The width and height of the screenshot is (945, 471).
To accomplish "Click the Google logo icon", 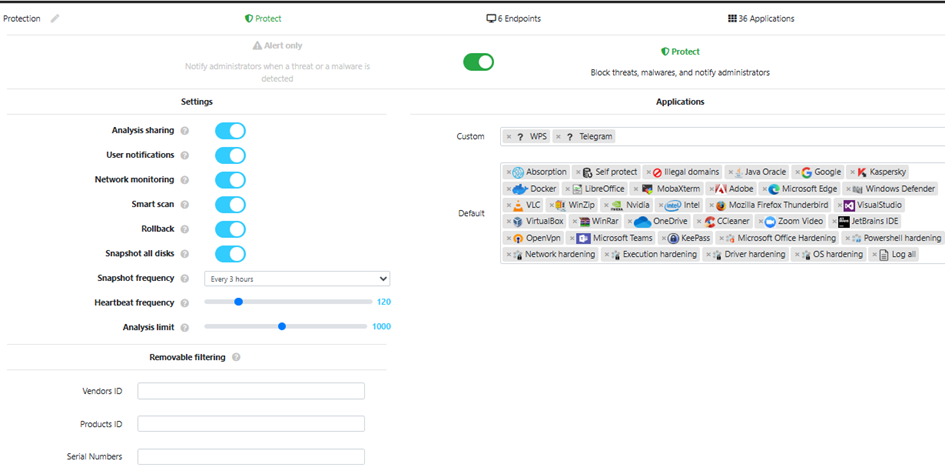I will (806, 172).
